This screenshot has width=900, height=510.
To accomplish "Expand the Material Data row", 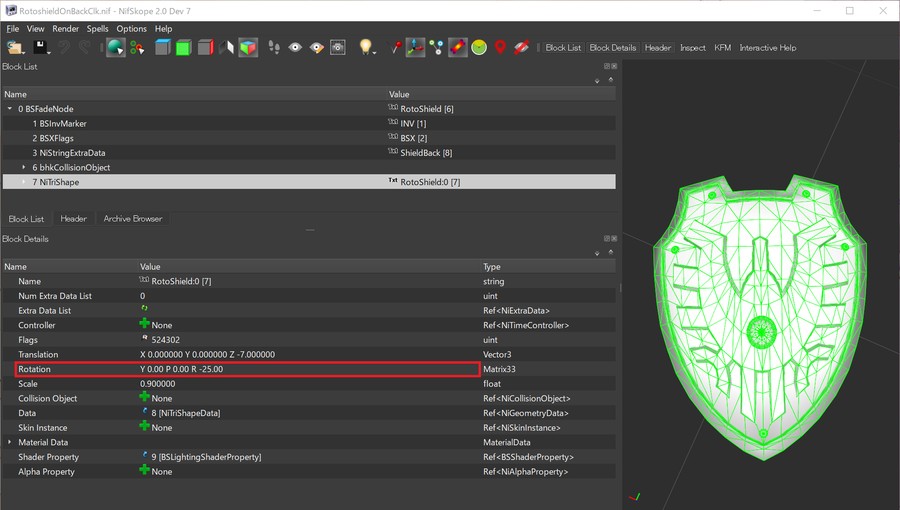I will (9, 442).
